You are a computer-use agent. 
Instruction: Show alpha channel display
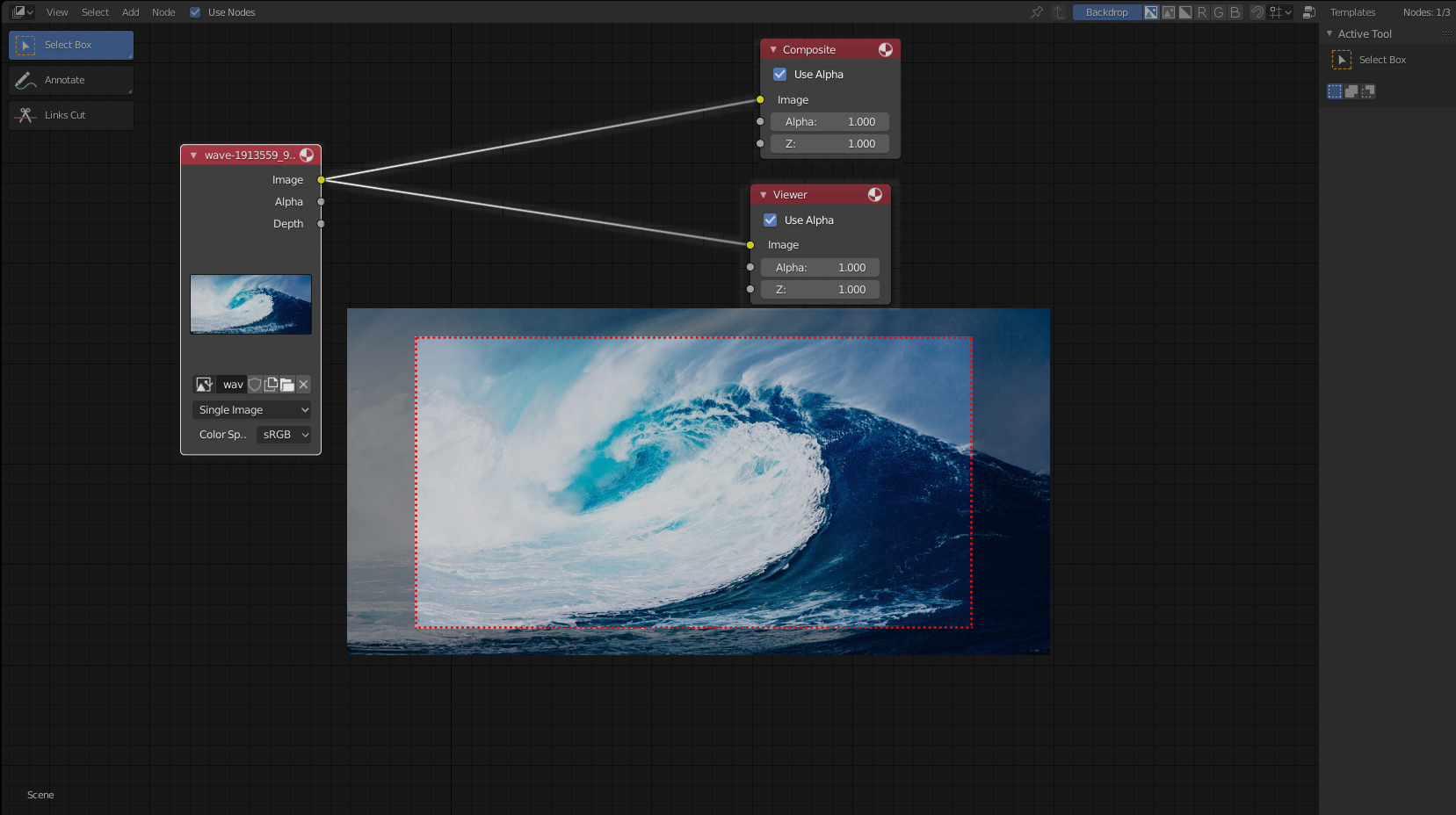1185,12
